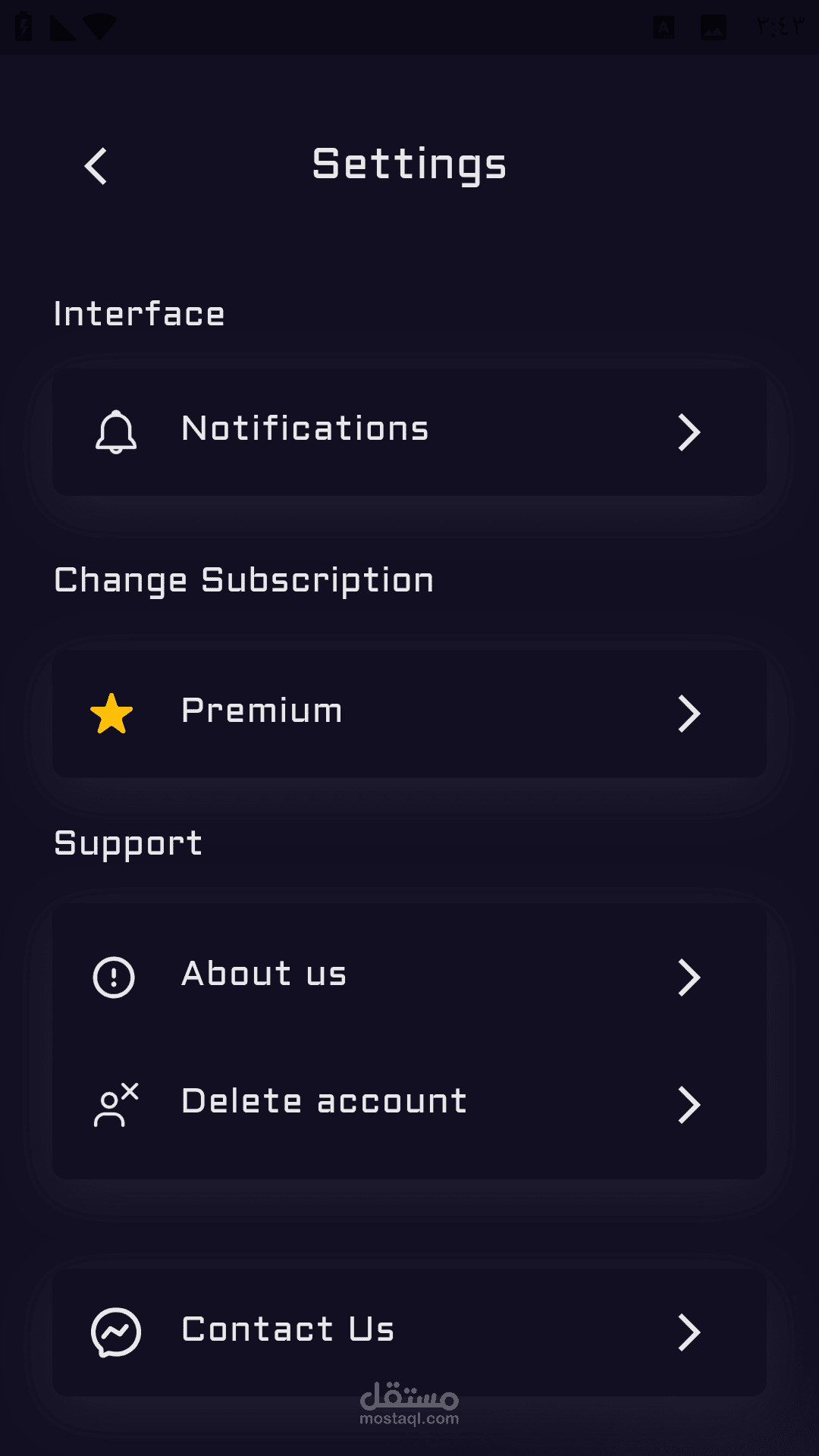
Task: Tap the Wi-Fi icon in status bar
Action: (x=100, y=27)
